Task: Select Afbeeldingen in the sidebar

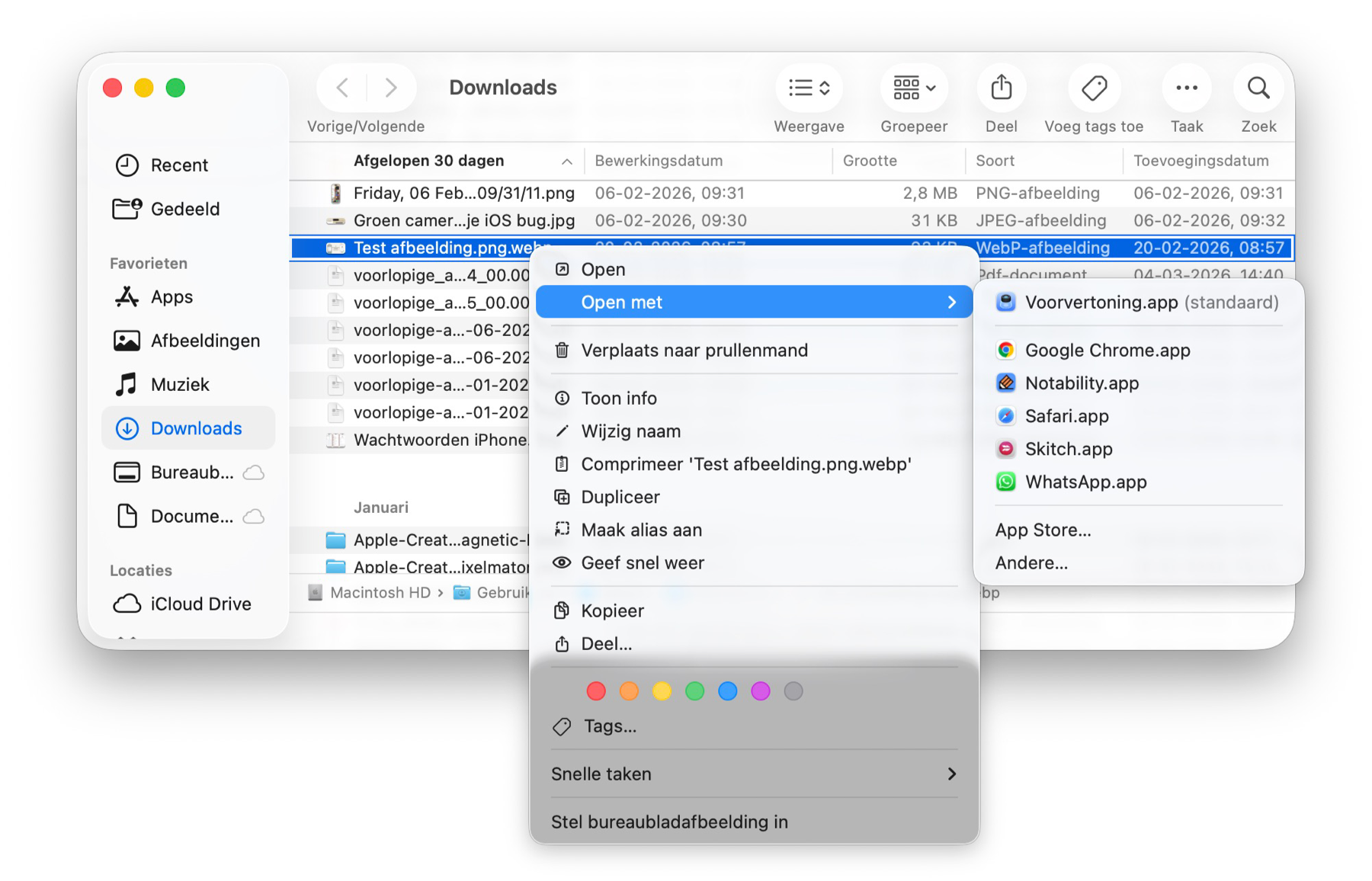Action: click(x=204, y=341)
